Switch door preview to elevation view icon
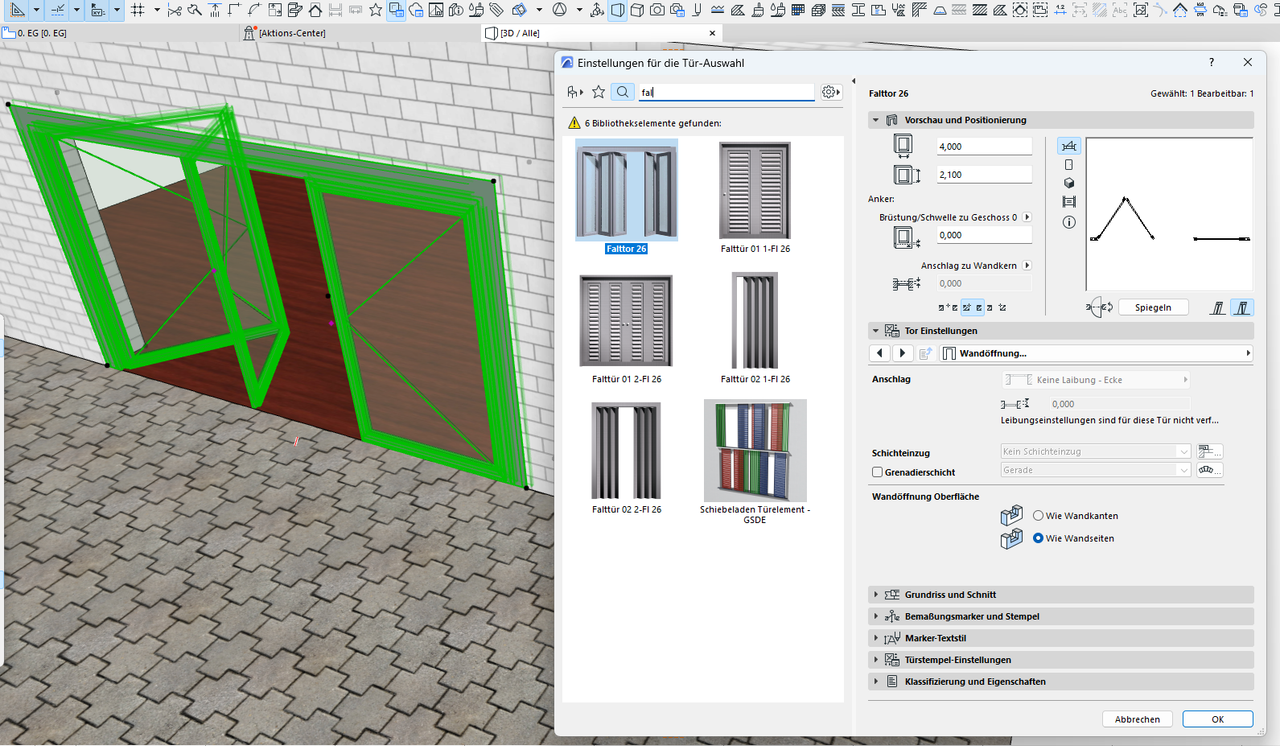This screenshot has height=746, width=1280. 1069,164
